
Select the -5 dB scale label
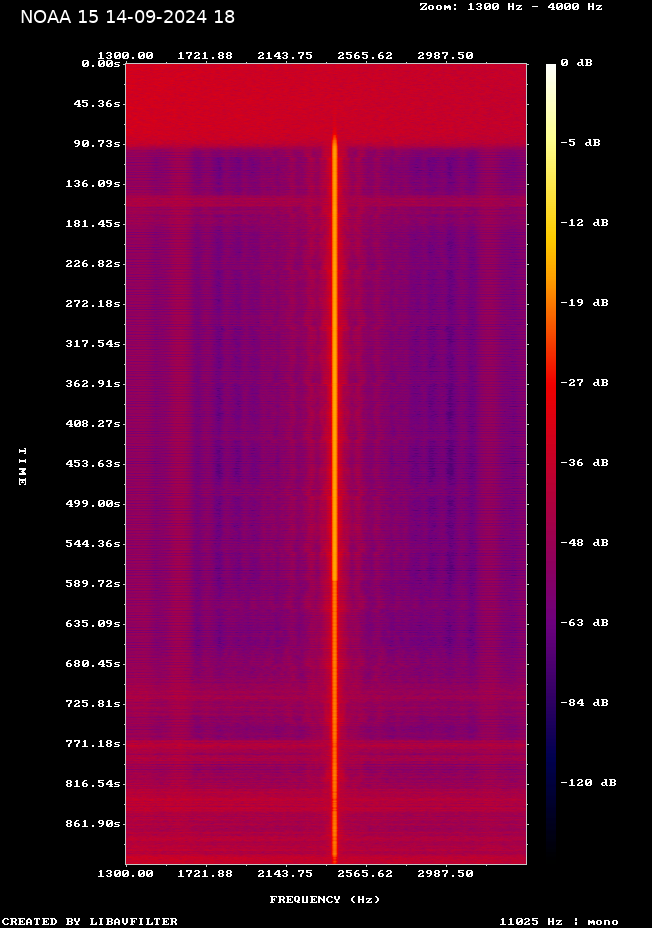pyautogui.click(x=579, y=142)
